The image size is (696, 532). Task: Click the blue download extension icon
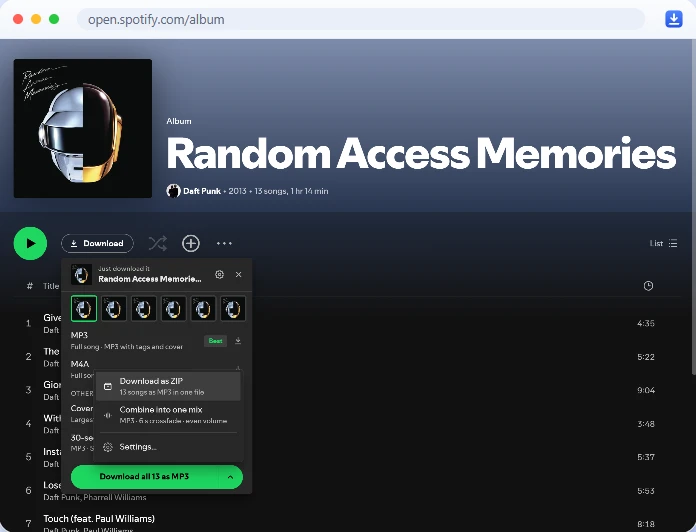click(x=673, y=19)
